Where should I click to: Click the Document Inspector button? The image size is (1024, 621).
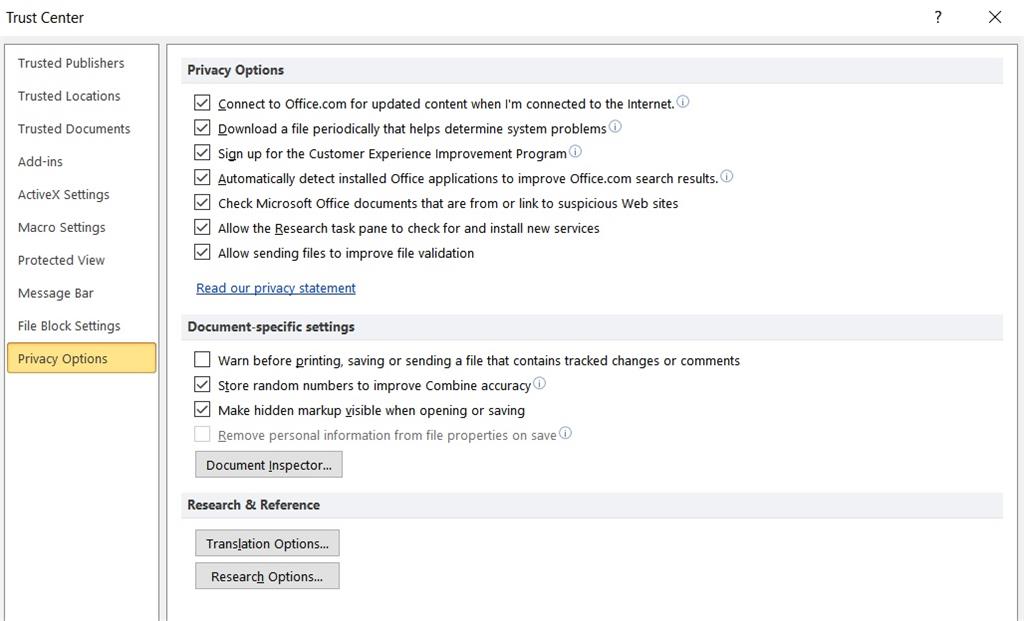tap(268, 465)
